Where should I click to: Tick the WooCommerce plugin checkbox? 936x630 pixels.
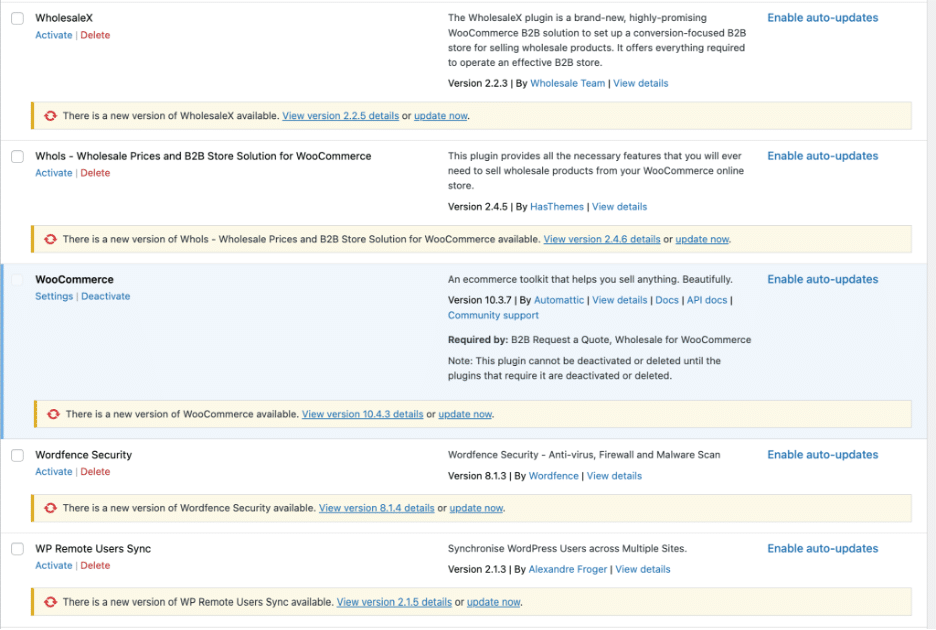[x=18, y=279]
